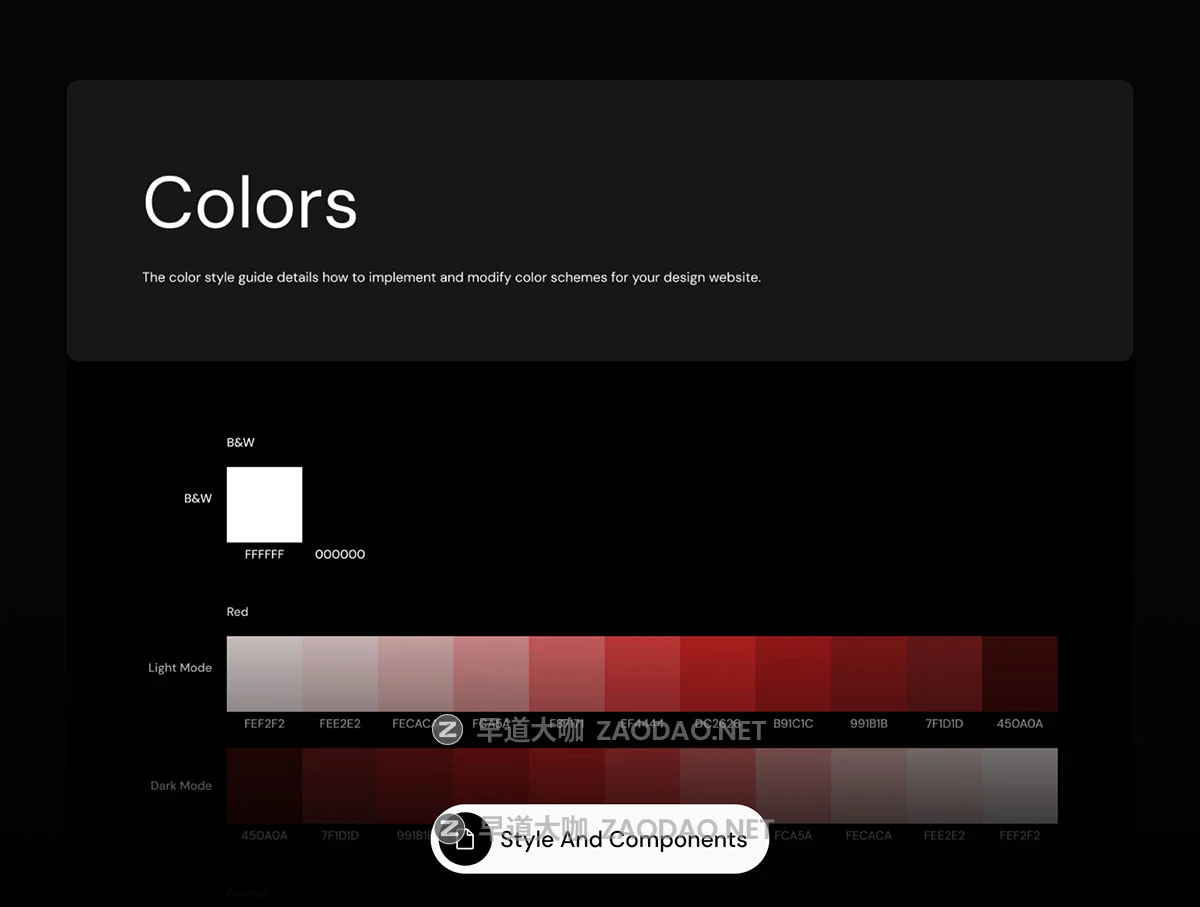
Task: Pick the Dark Mode FEE2E2 swatch
Action: point(944,785)
